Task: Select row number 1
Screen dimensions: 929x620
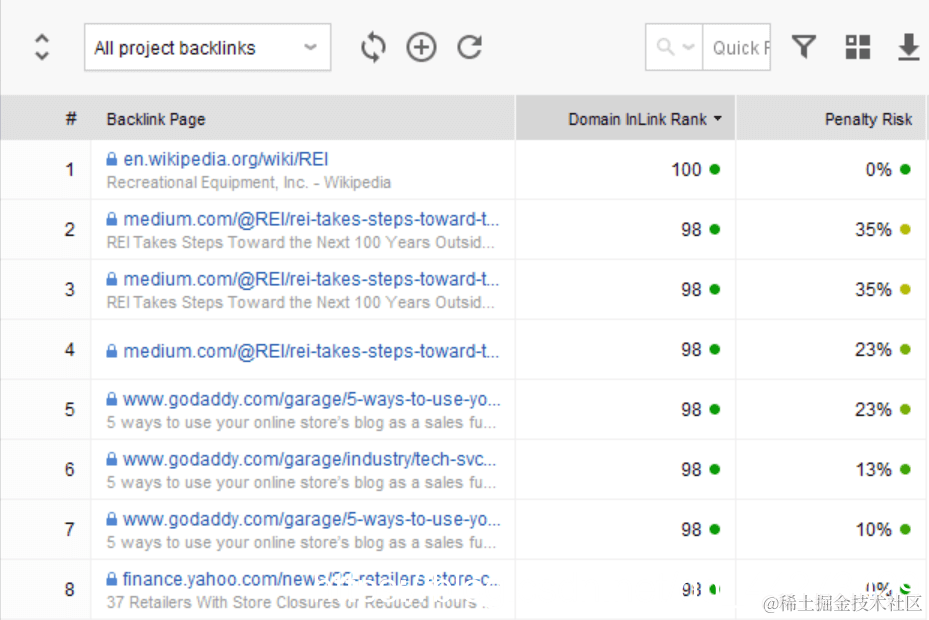Action: tap(70, 170)
